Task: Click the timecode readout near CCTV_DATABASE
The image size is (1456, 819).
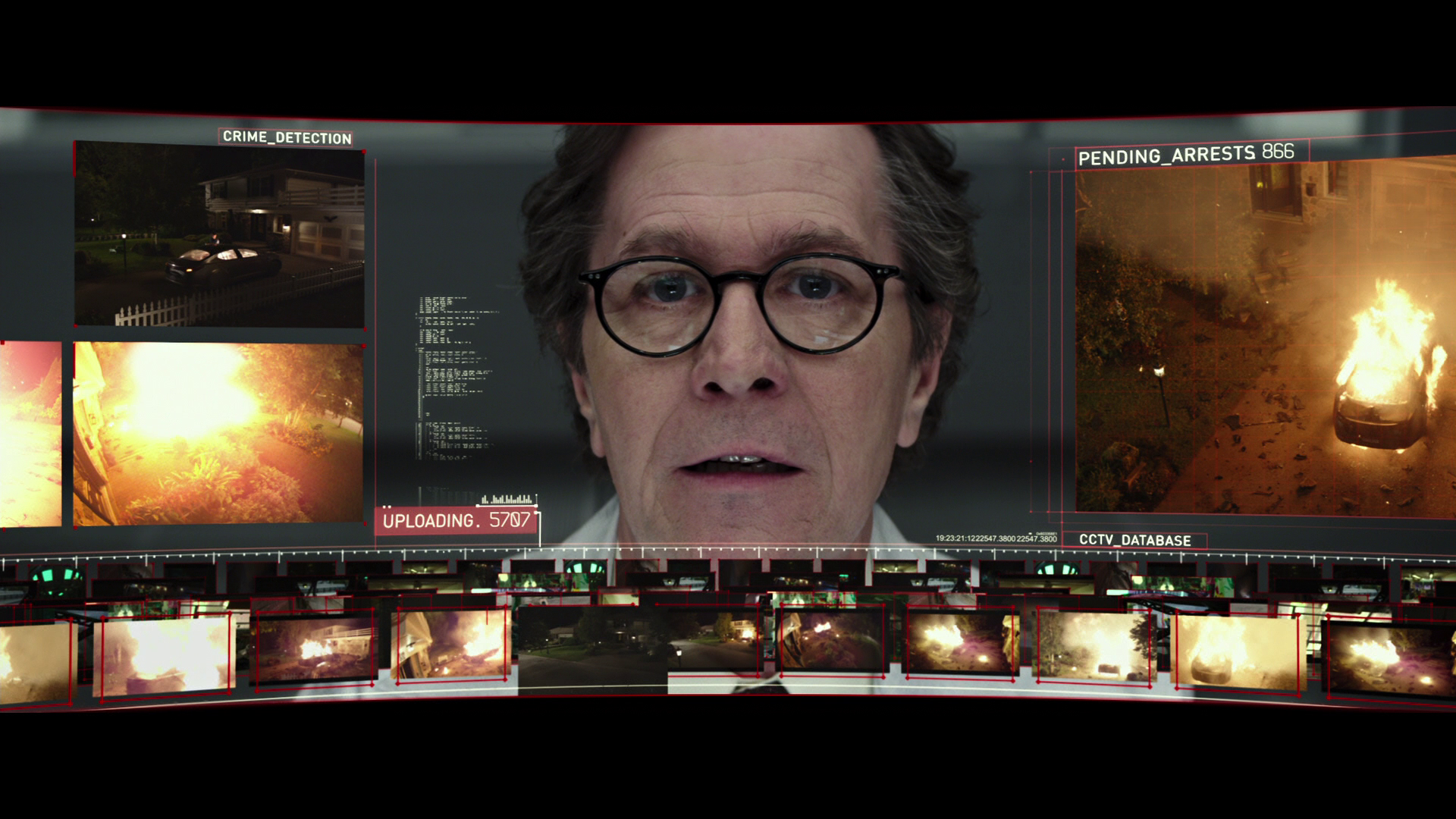Action: [x=995, y=538]
